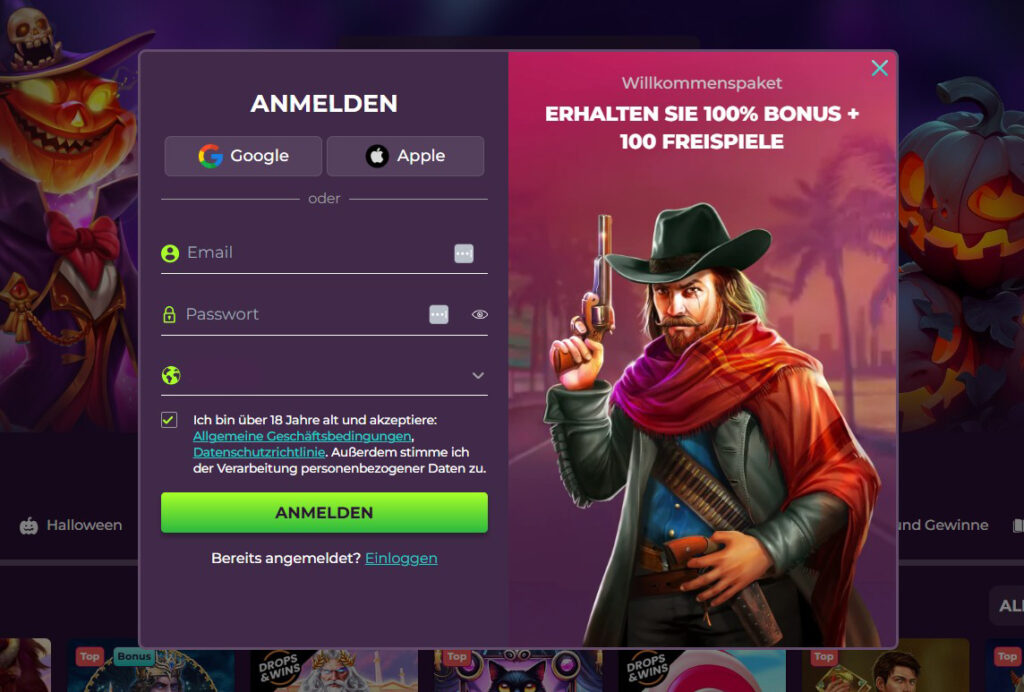Expand the country dropdown chevron

tap(478, 375)
